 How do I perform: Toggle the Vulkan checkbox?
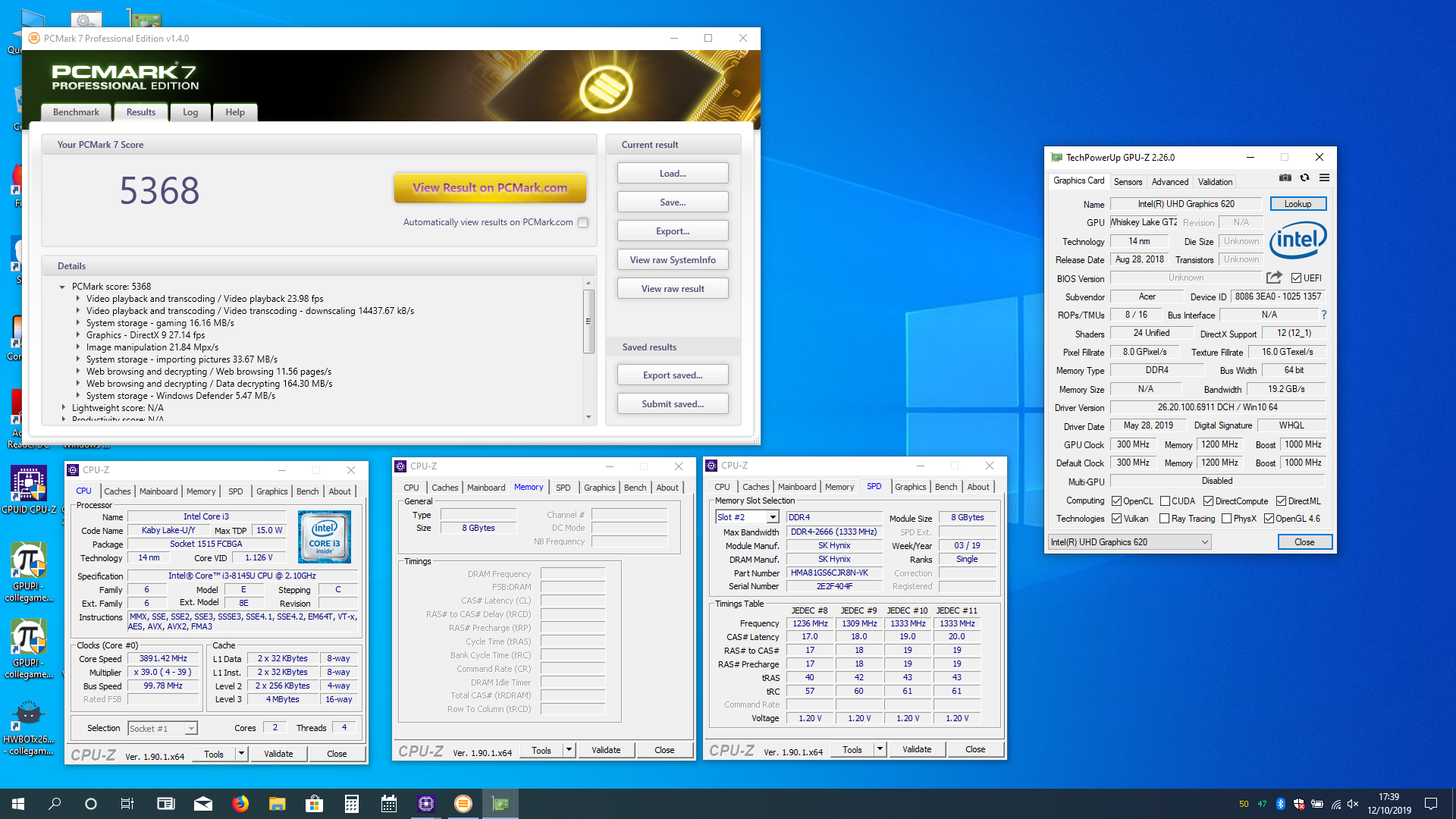pyautogui.click(x=1116, y=519)
